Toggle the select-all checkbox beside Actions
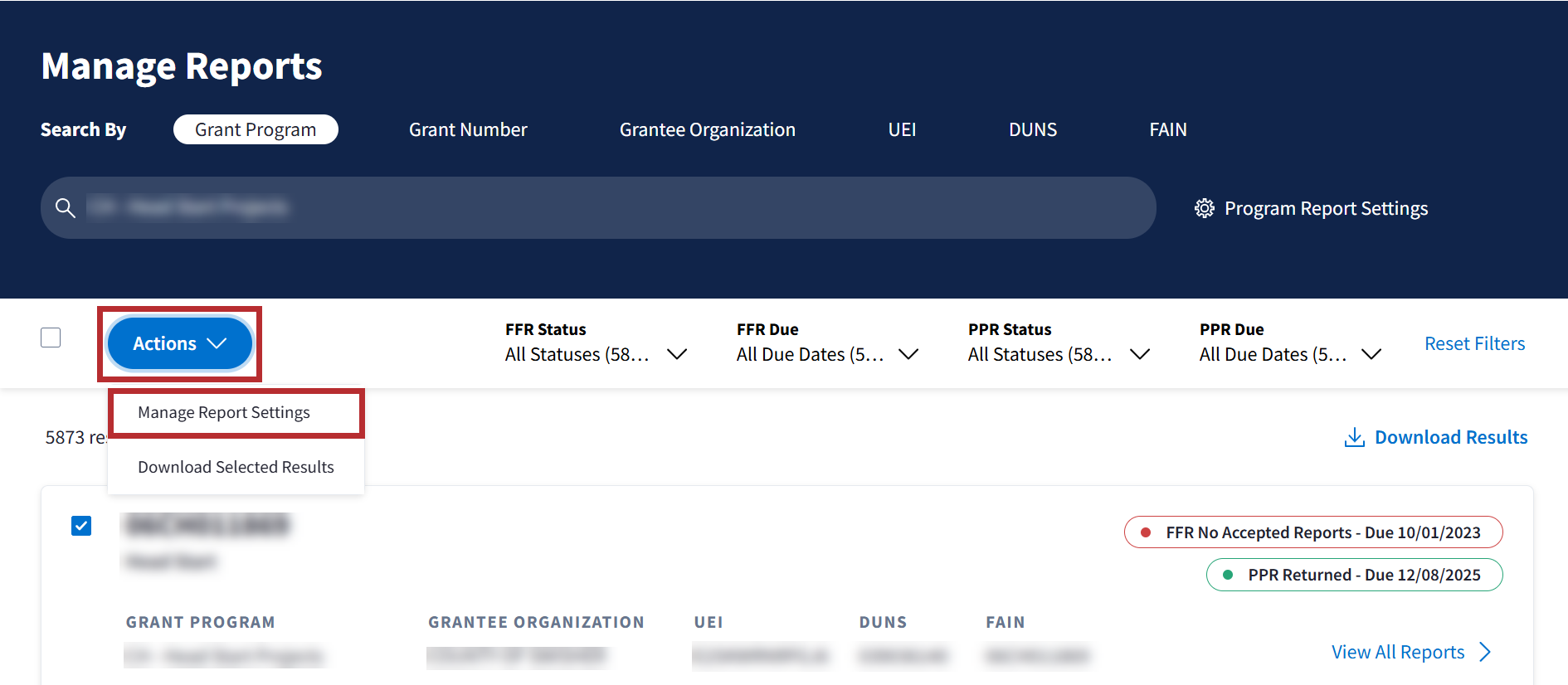The image size is (1568, 685). pos(51,338)
